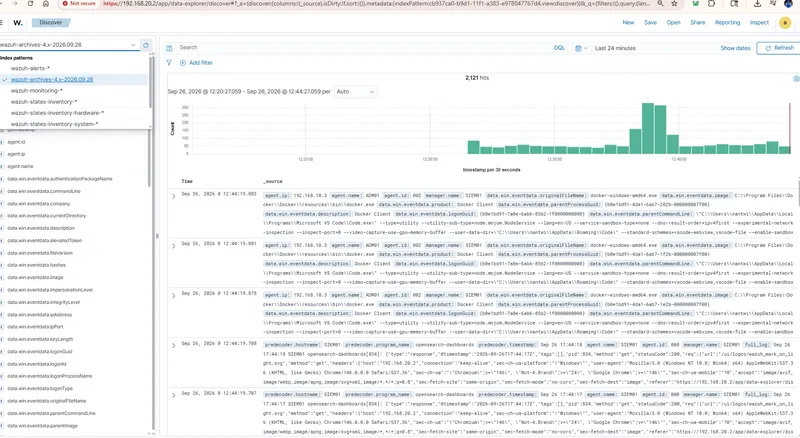Switch query language via DQL
Screen dimensions: 800x438
pos(559,48)
